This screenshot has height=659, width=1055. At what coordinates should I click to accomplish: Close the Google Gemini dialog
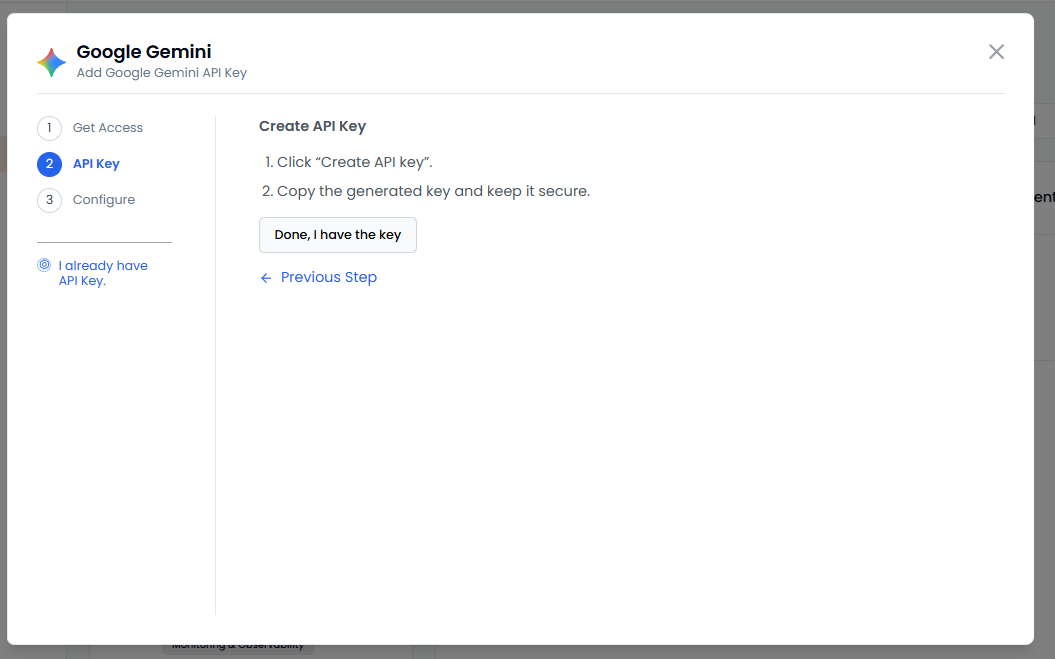coord(996,52)
